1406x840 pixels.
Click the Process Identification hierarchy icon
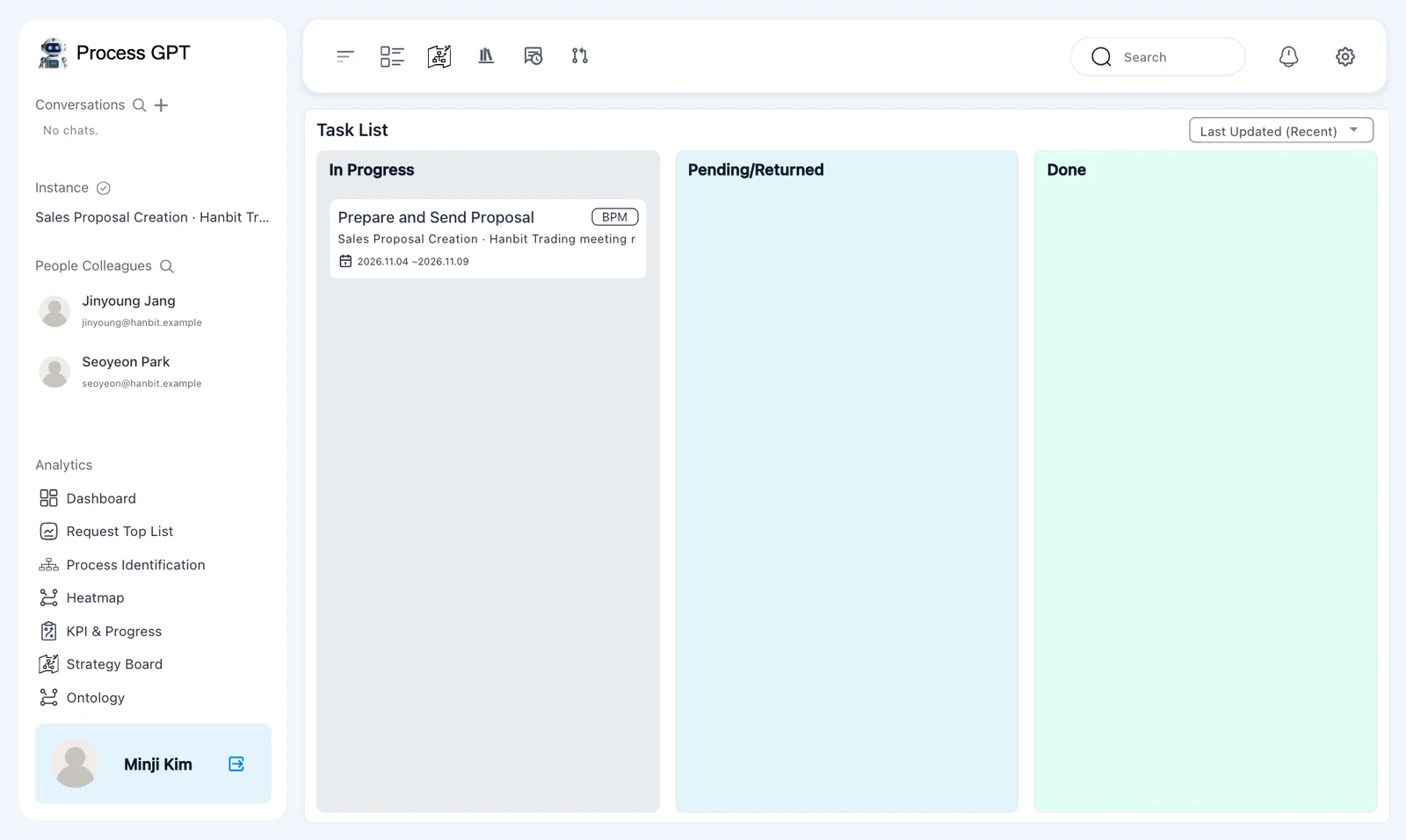[48, 565]
